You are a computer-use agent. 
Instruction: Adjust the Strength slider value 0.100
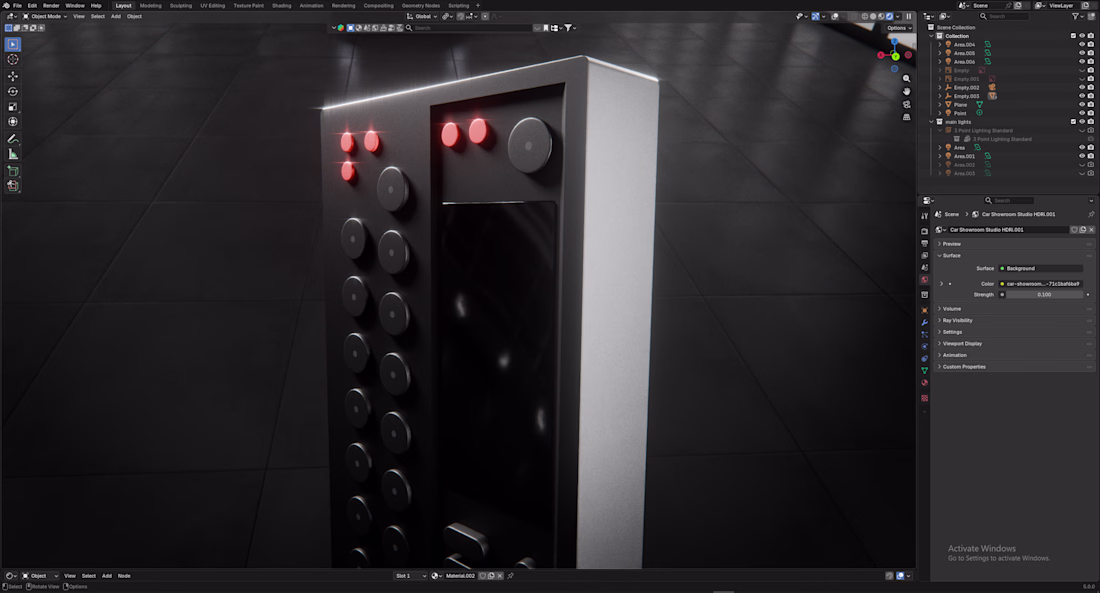click(x=1045, y=295)
